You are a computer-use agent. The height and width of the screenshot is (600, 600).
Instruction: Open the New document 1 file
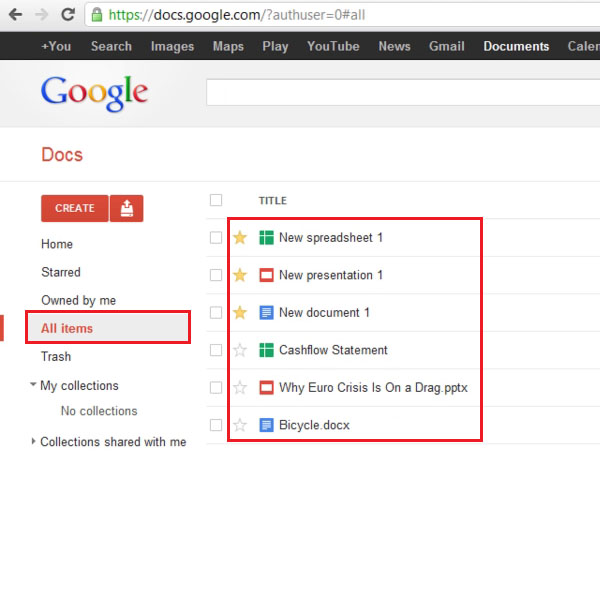click(x=324, y=313)
